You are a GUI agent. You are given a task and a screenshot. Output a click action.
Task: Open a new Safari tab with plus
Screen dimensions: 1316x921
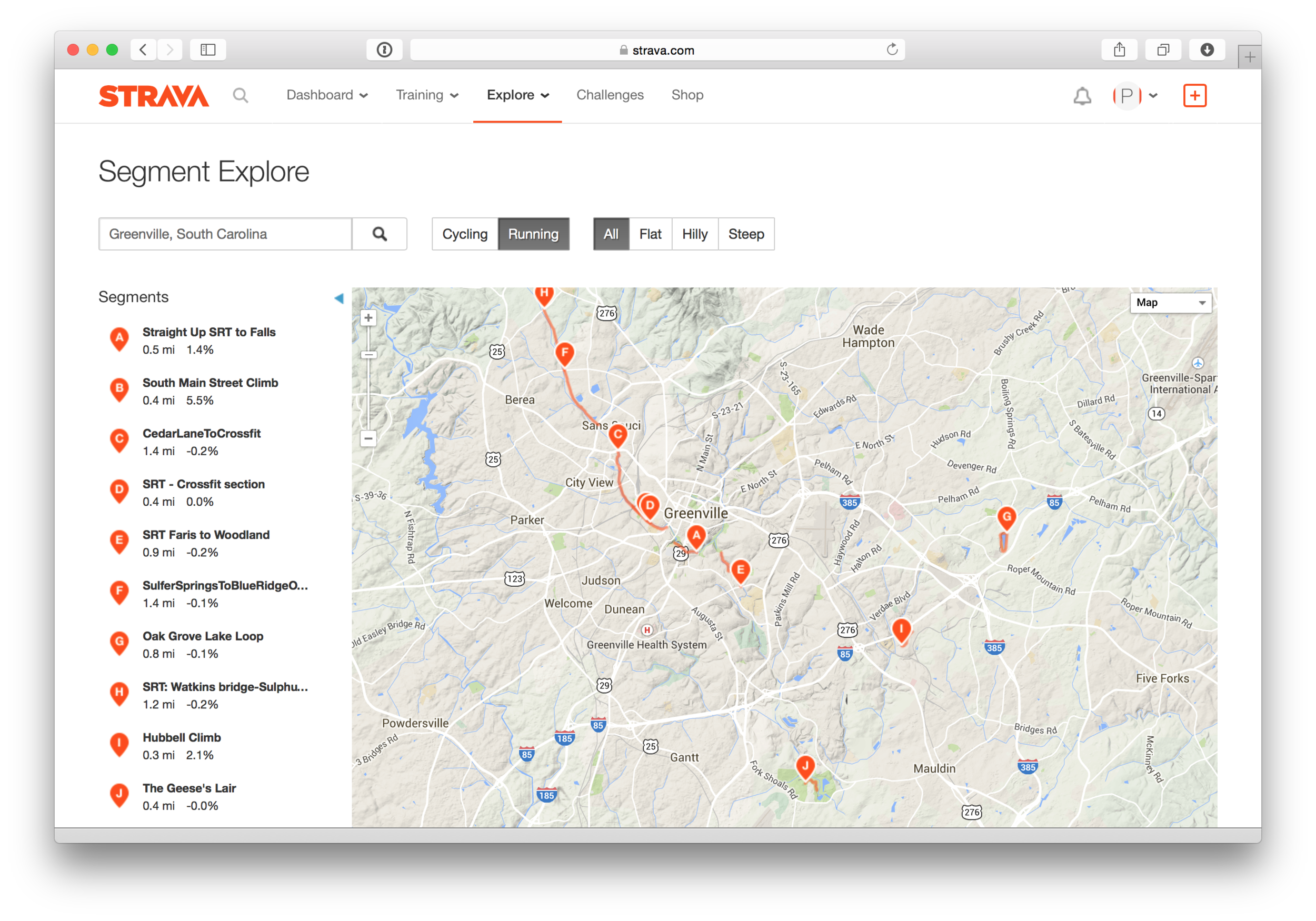(x=1250, y=57)
